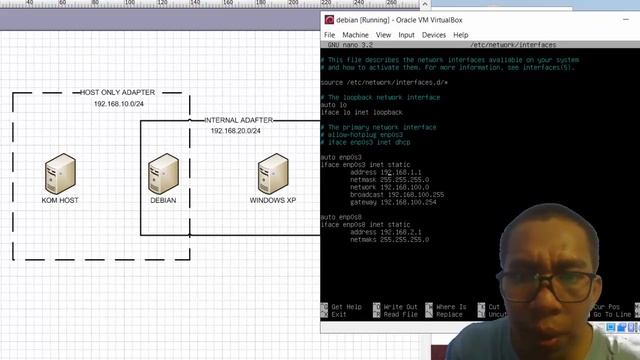Click the WINDOWS XP caption text
This screenshot has height=360, width=640.
[273, 200]
